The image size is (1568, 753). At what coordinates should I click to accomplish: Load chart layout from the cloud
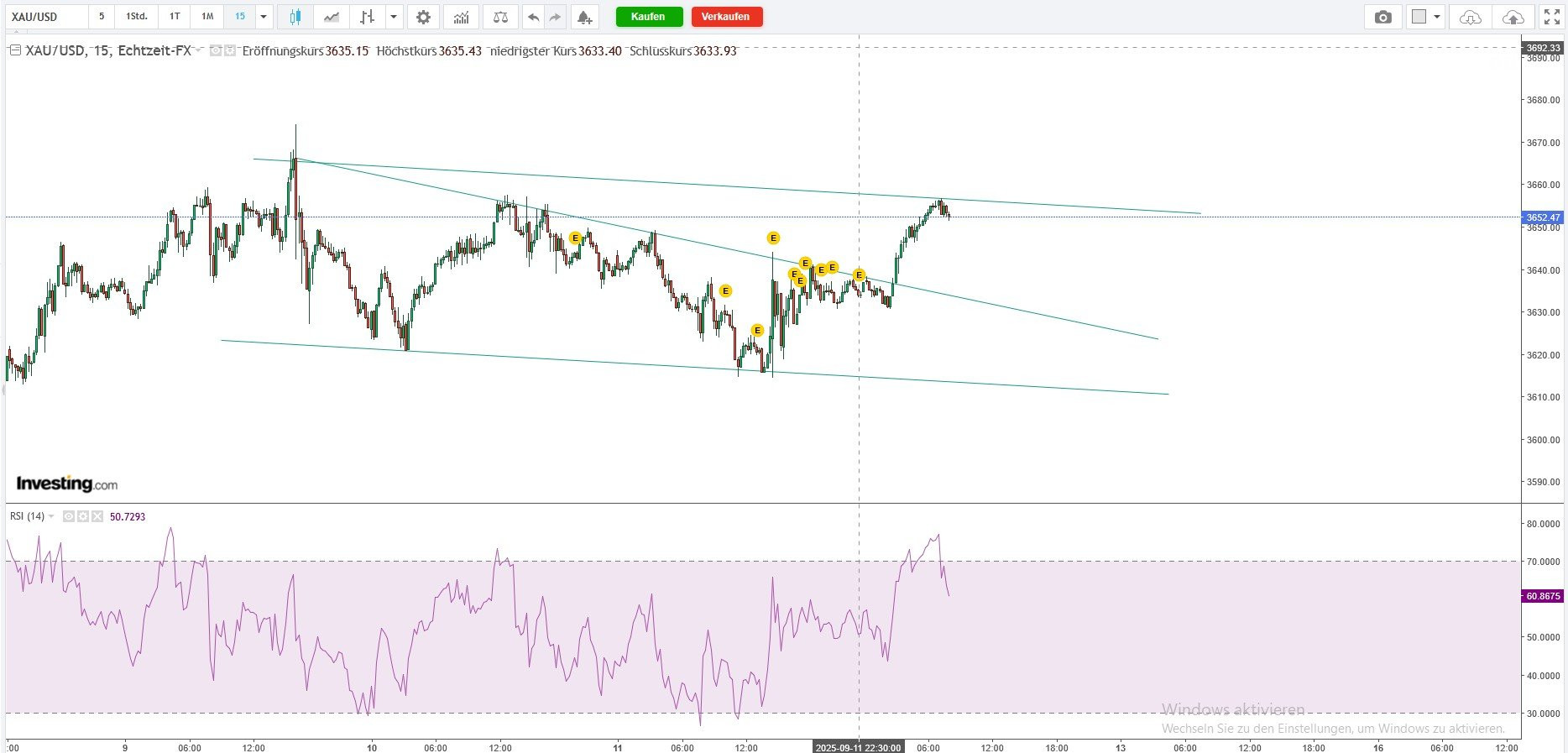pos(1471,17)
